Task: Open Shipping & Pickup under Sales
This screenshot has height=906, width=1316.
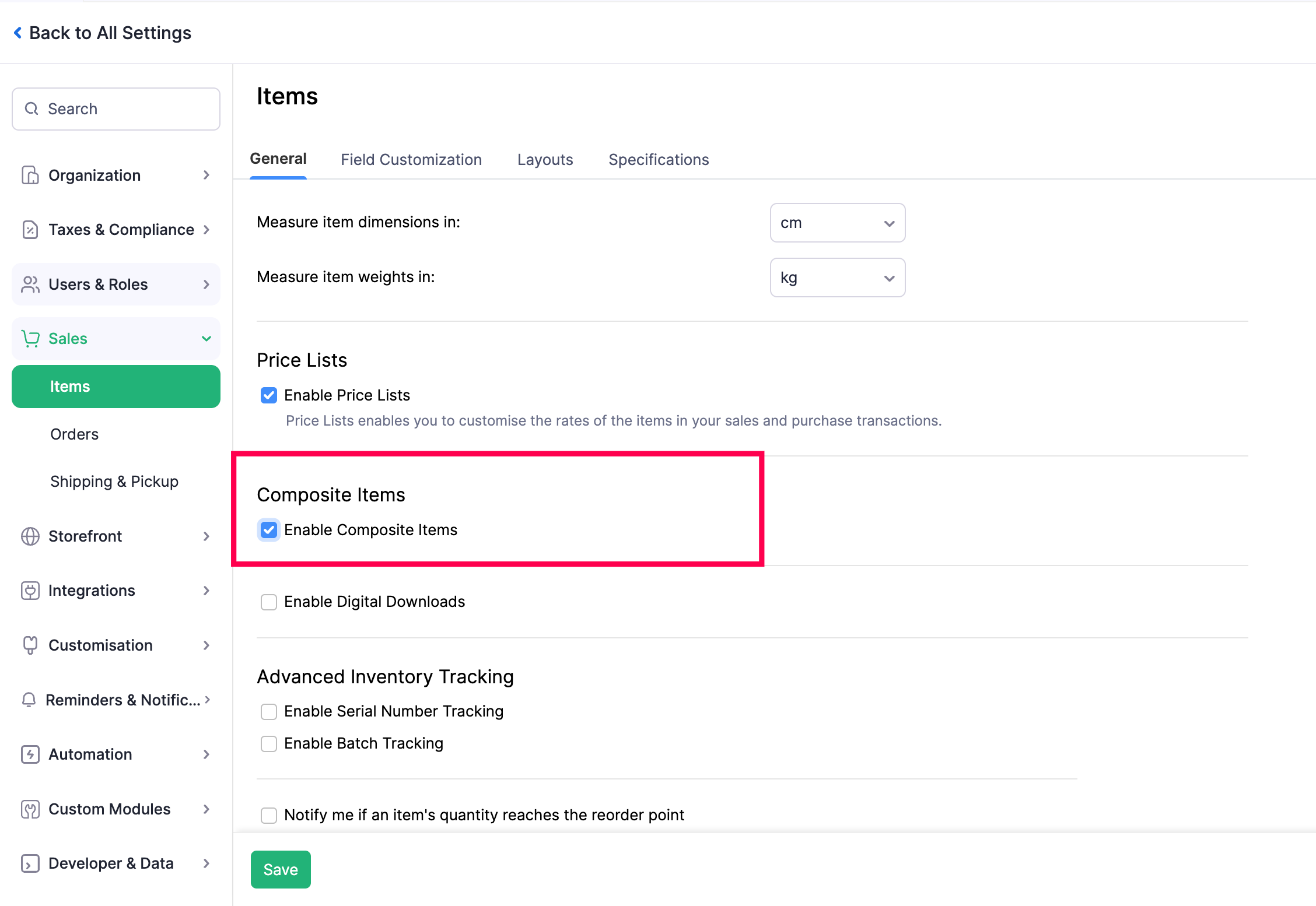Action: click(114, 482)
